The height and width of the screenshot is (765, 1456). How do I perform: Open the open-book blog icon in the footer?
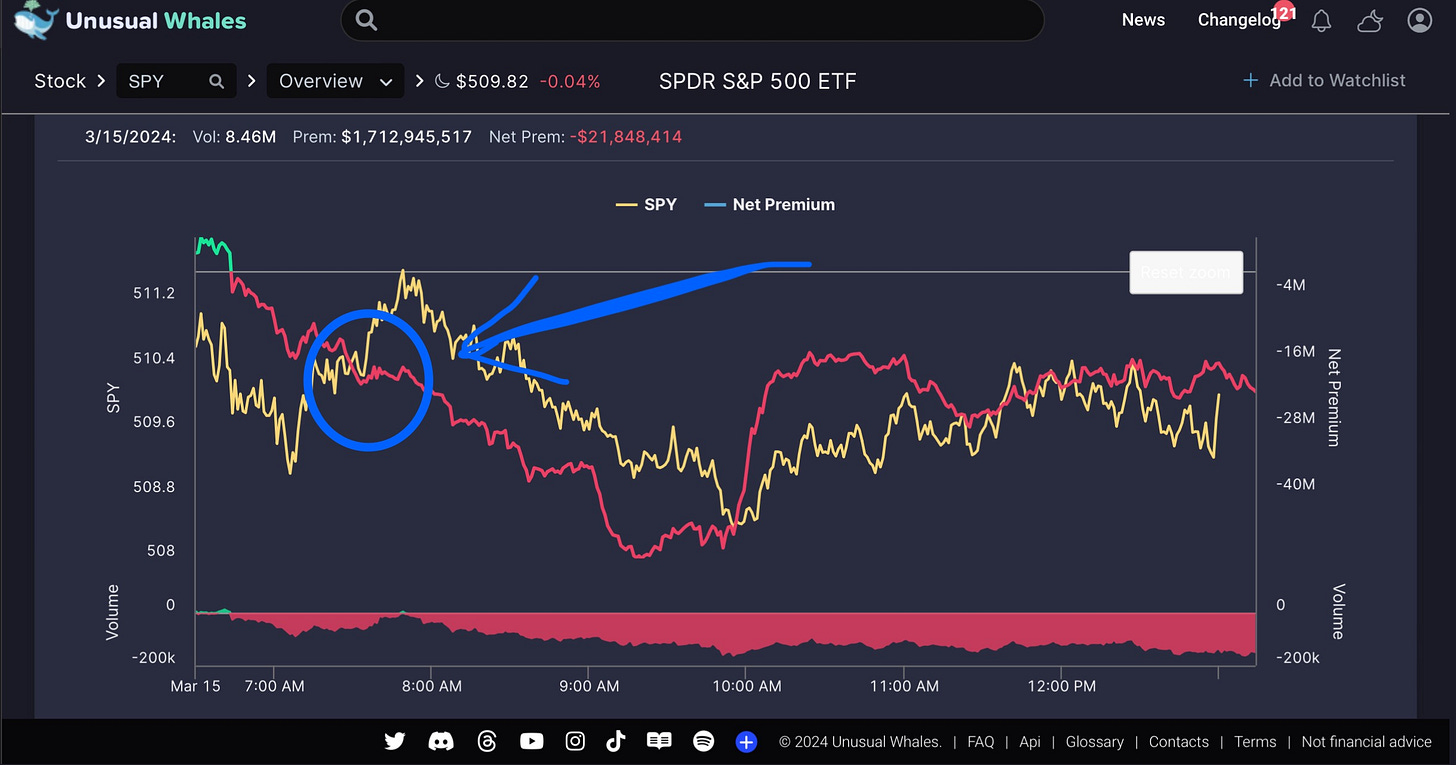pyautogui.click(x=659, y=741)
